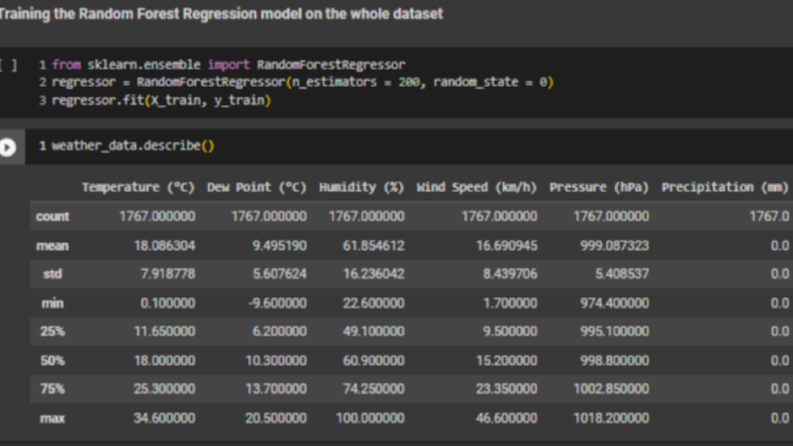This screenshot has height=446, width=793.
Task: Click code line 'from sklearn.ensemble import RandomForestRegressor'
Action: (x=229, y=65)
